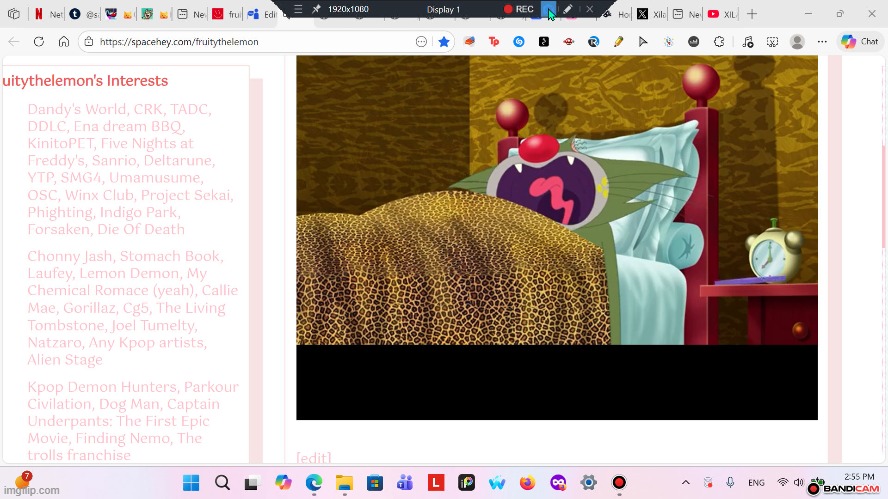Open the round icon left of favorites star
Screen dimensions: 888x499
[421, 41]
